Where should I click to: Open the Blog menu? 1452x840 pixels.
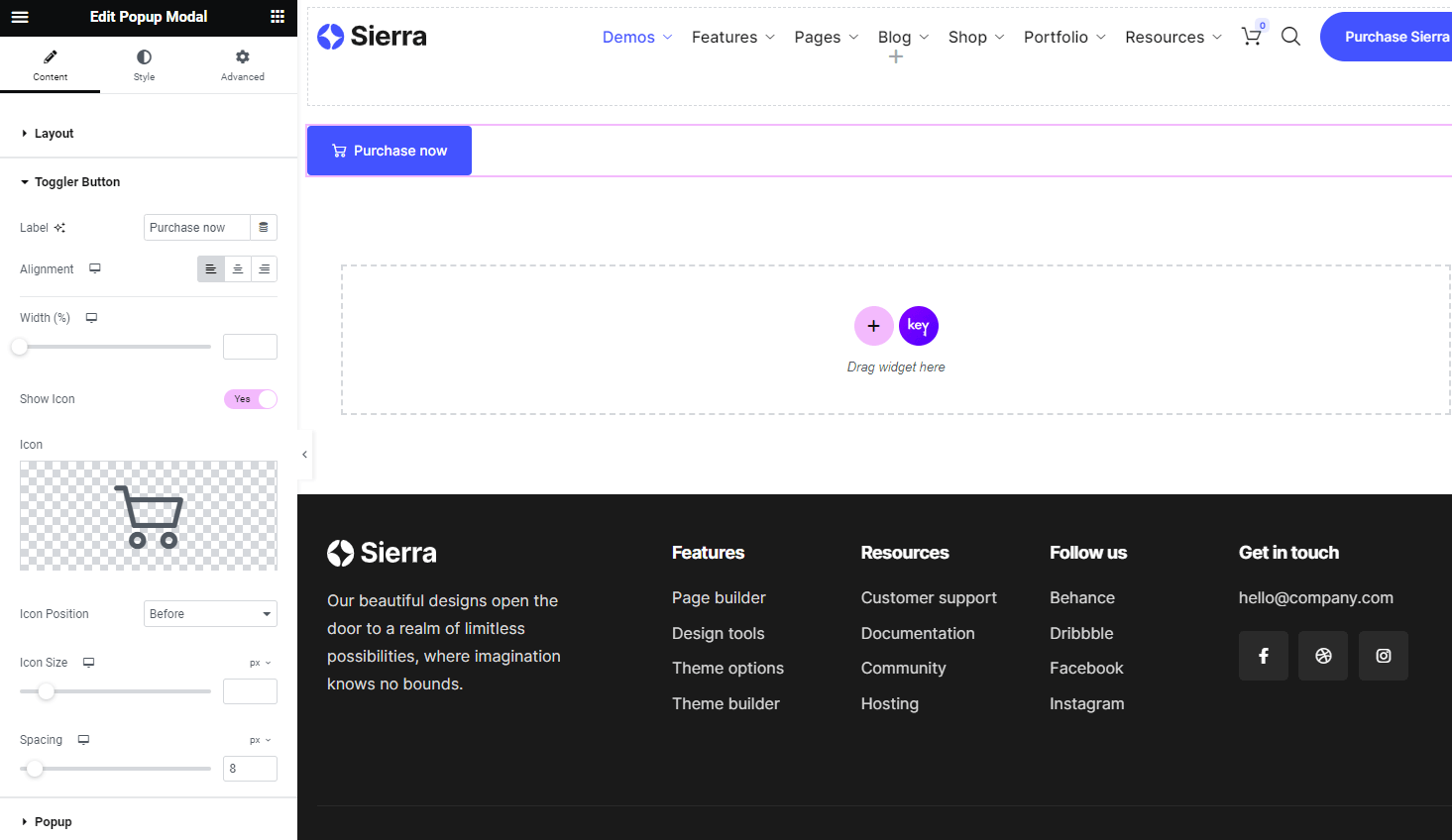click(904, 37)
